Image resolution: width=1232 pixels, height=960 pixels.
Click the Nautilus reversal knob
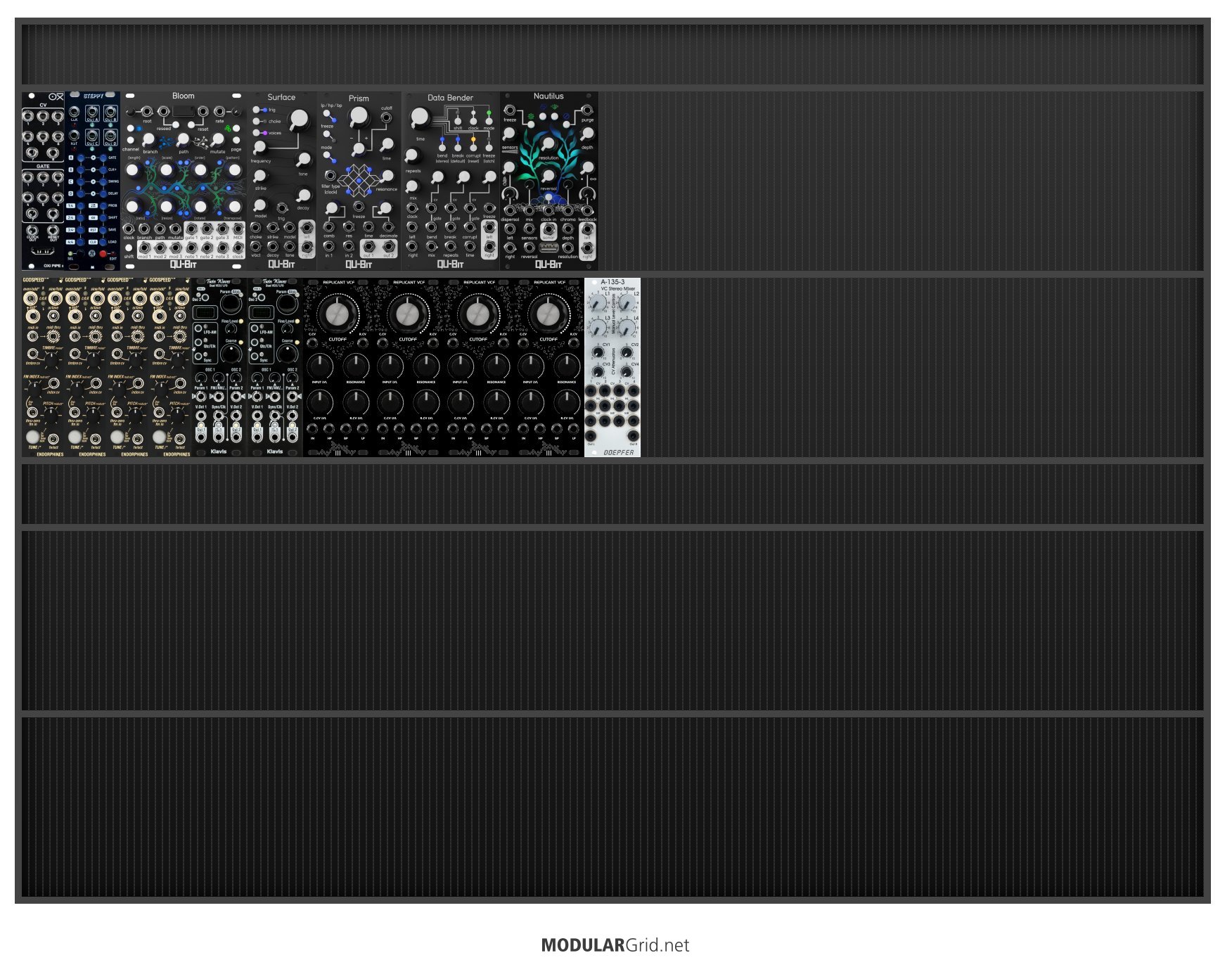pyautogui.click(x=548, y=176)
